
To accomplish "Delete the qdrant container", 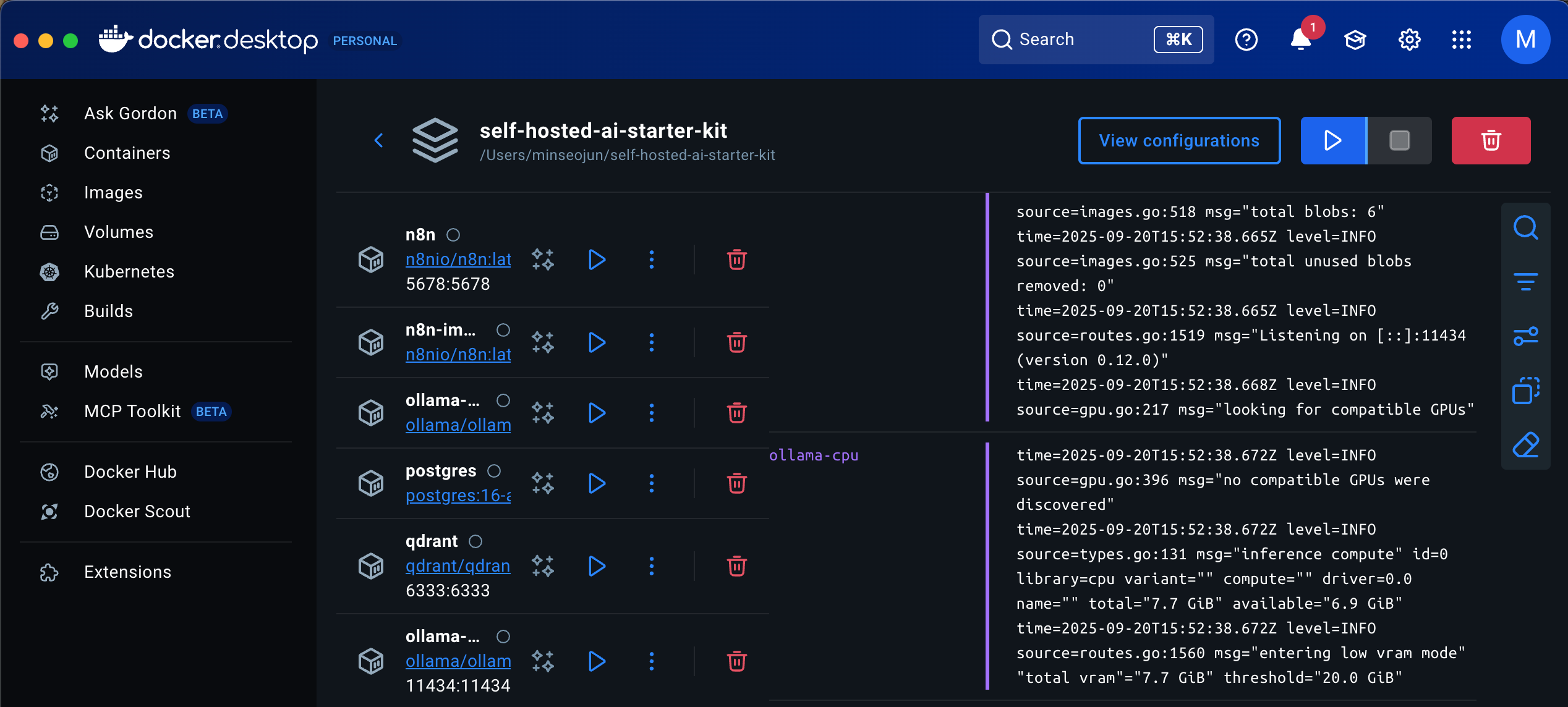I will pos(736,566).
